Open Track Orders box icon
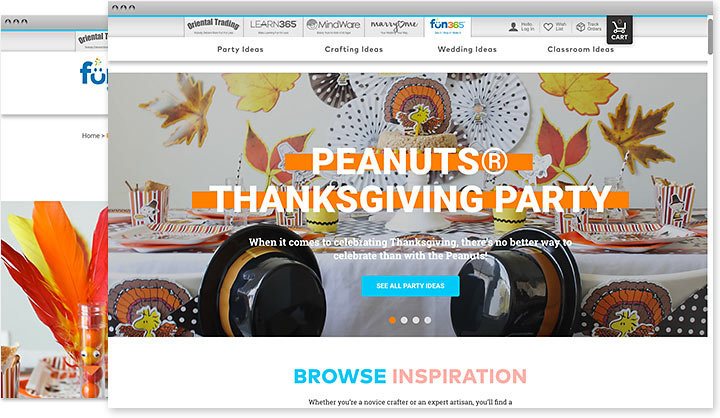The width and height of the screenshot is (720, 418). pyautogui.click(x=580, y=27)
